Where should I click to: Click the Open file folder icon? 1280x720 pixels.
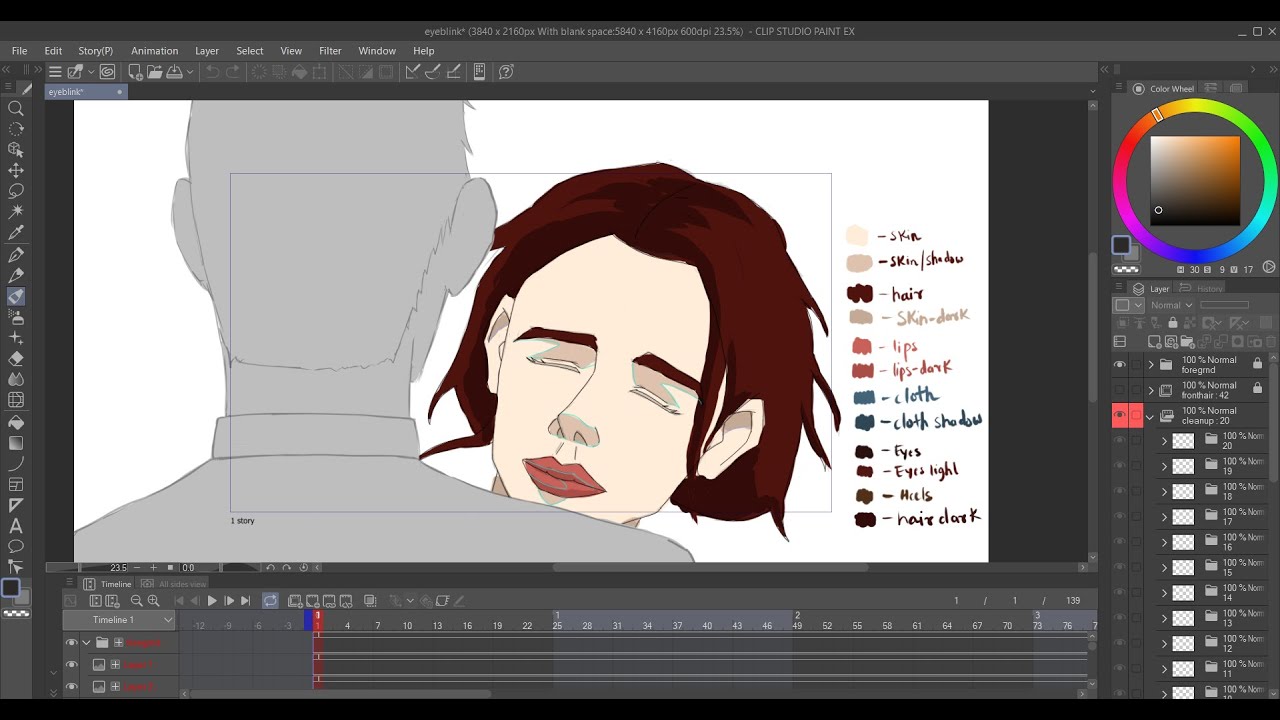154,72
